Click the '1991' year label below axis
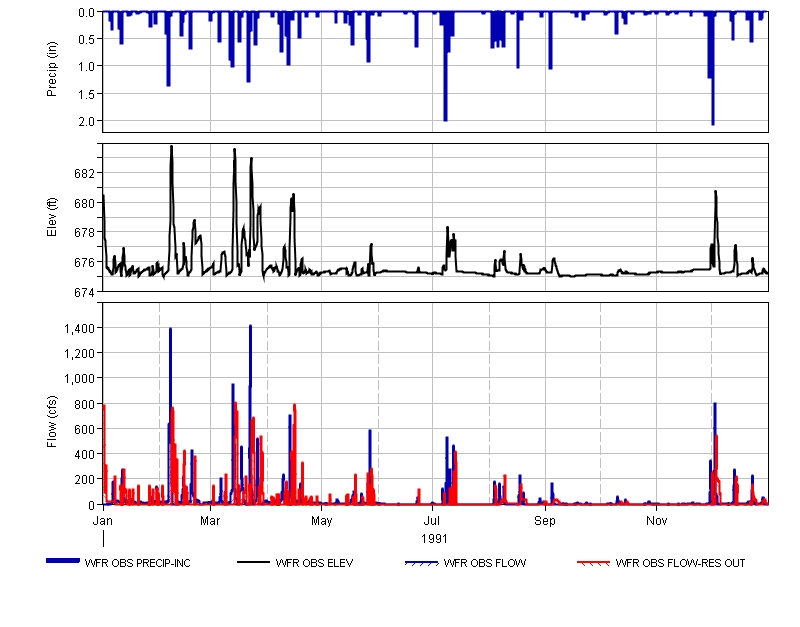 click(x=433, y=538)
